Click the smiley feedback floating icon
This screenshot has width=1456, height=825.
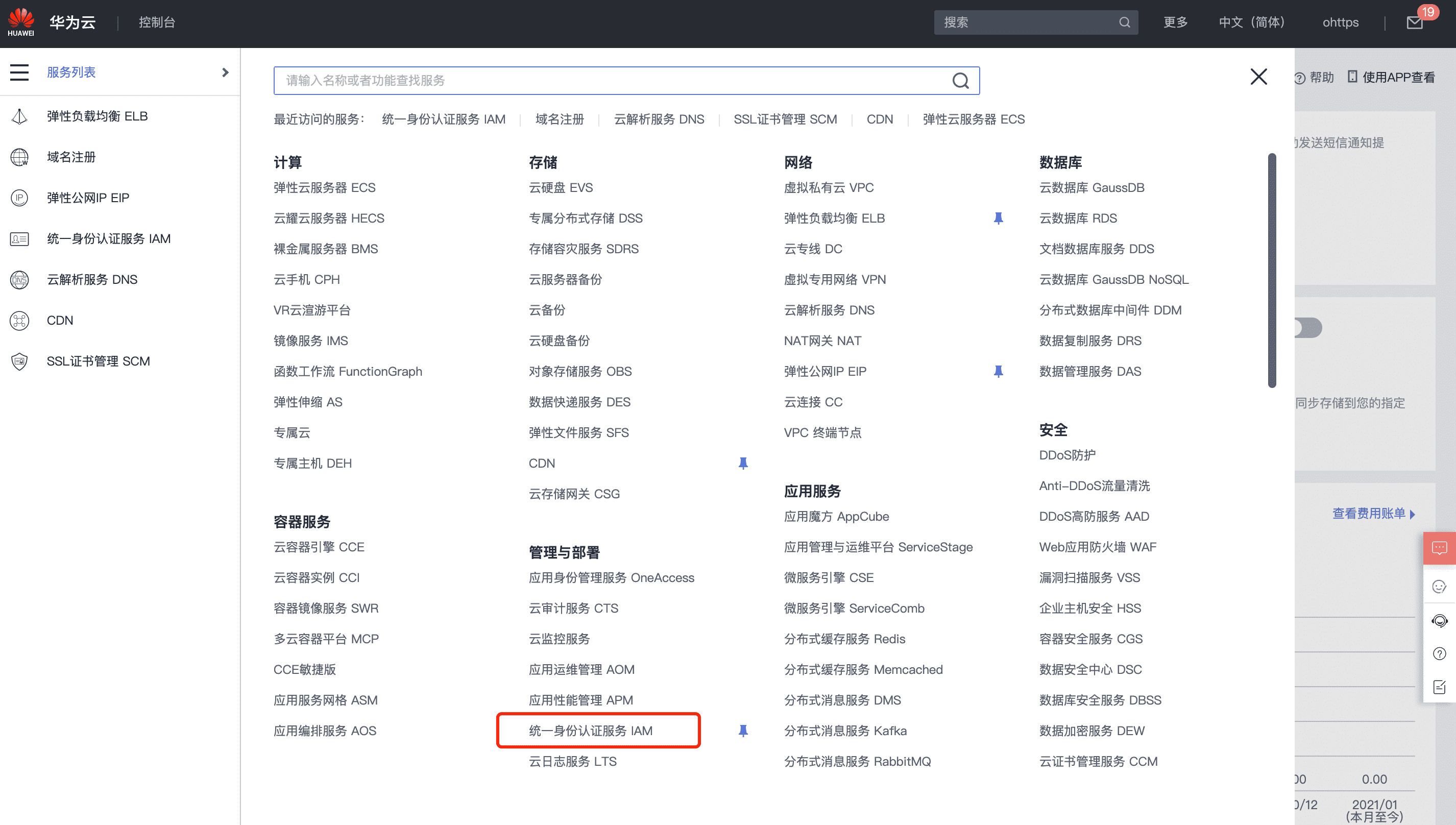[1440, 587]
